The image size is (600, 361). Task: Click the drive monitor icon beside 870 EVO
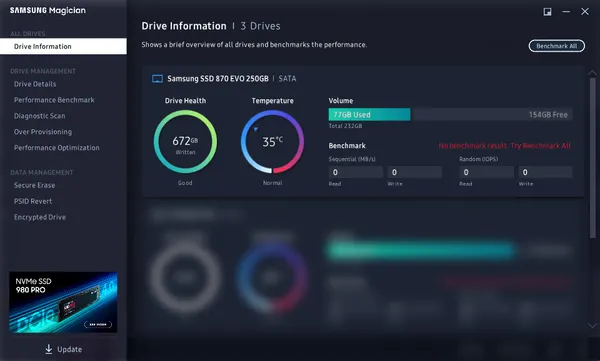157,79
